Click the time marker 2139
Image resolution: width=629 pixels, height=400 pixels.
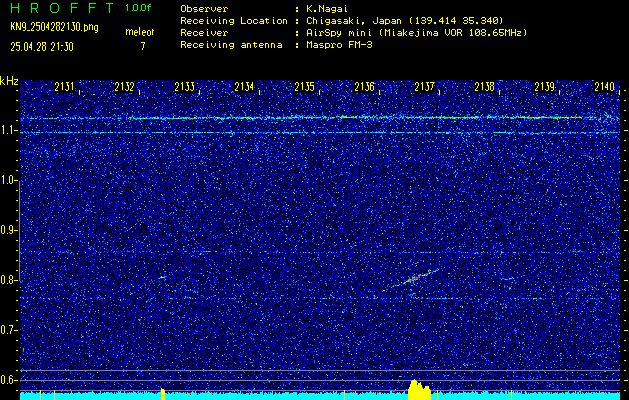click(545, 87)
